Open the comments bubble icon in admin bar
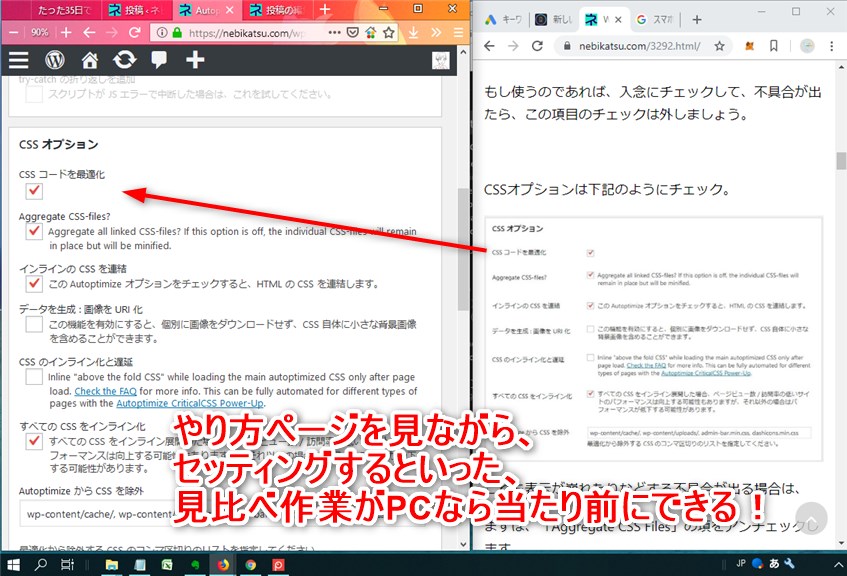 pyautogui.click(x=159, y=60)
